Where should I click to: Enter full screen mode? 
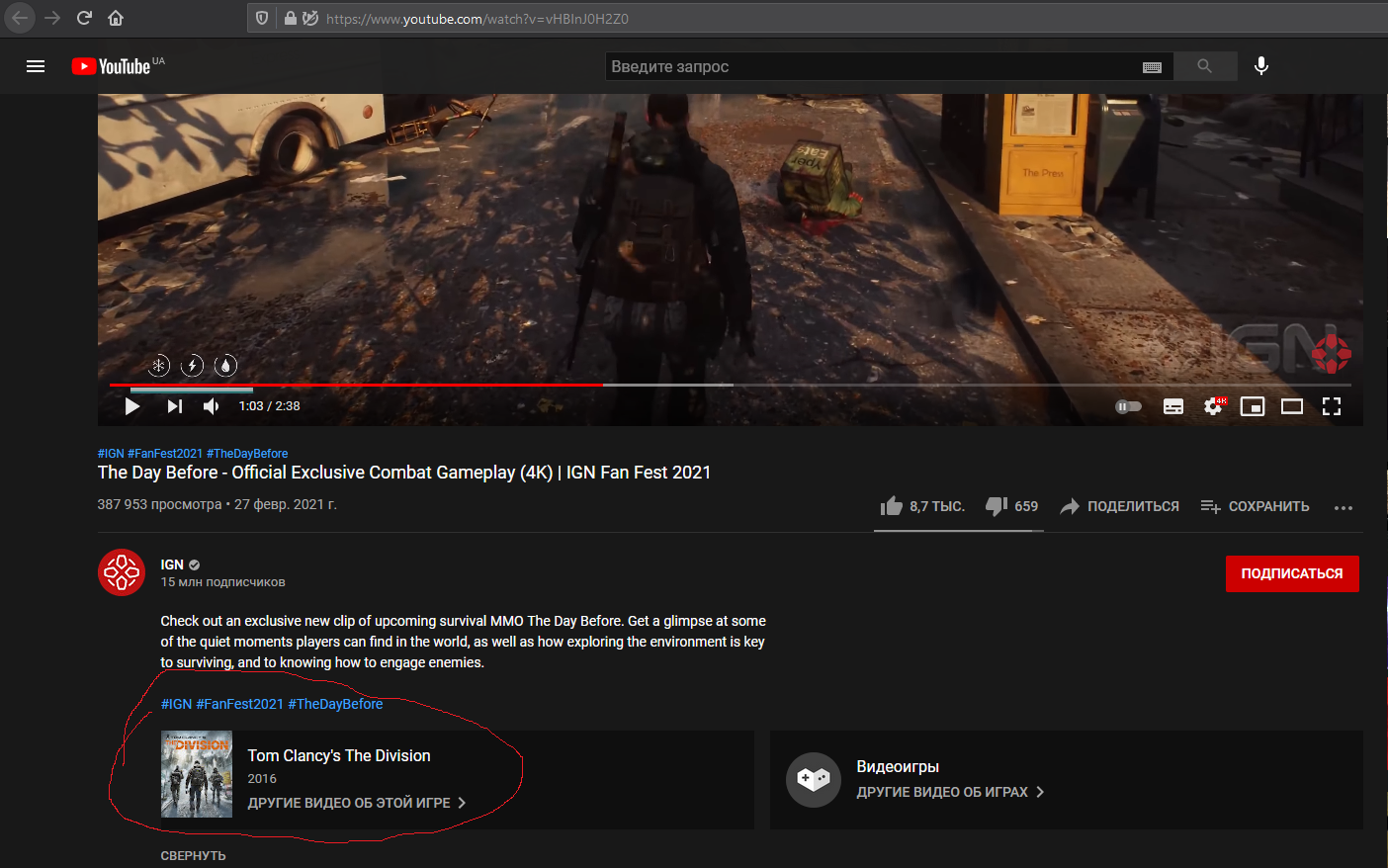pyautogui.click(x=1332, y=406)
